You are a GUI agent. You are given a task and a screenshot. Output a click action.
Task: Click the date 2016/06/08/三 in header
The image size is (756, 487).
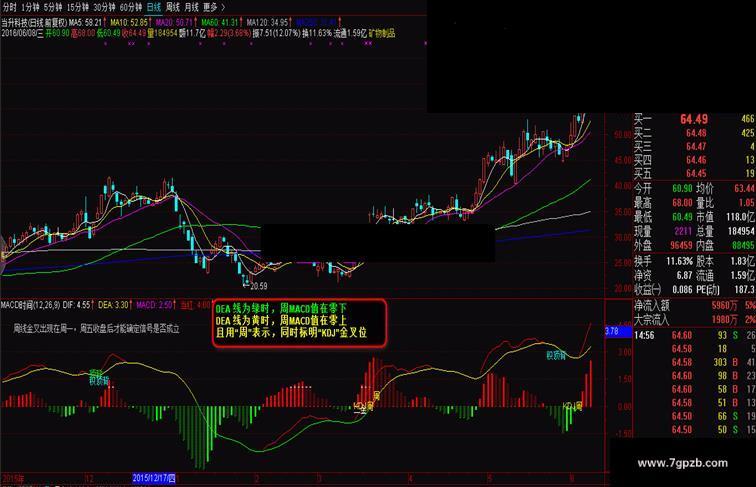22,33
